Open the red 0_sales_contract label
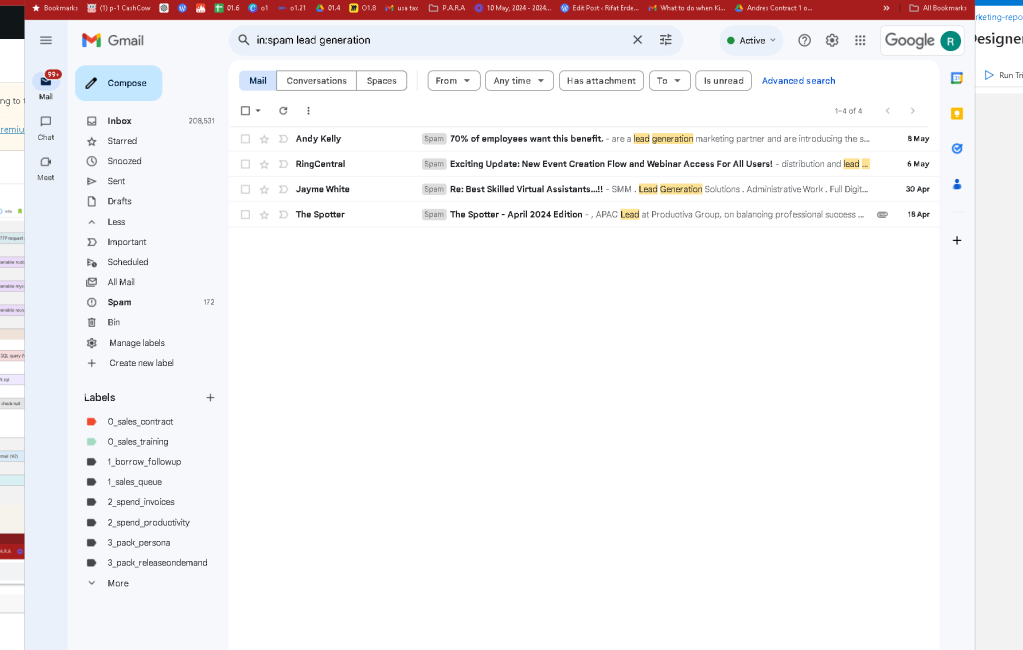The height and width of the screenshot is (650, 1023). click(140, 422)
